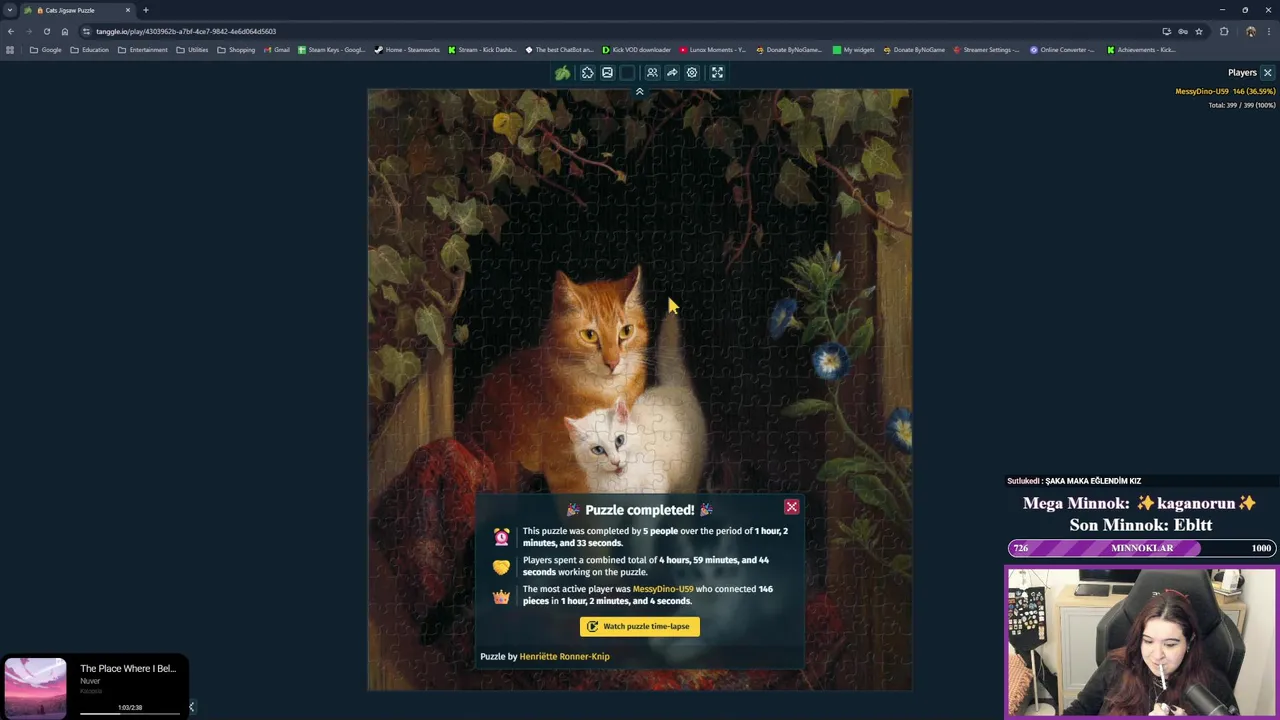Open The best ChatBot bookmark
This screenshot has height=720, width=1280.
click(560, 50)
